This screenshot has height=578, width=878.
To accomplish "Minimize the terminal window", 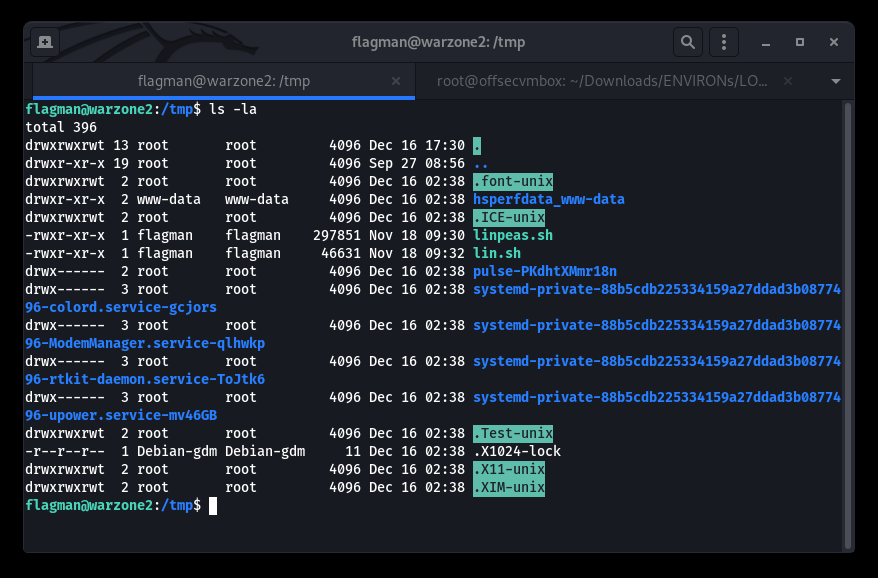I will pos(765,43).
